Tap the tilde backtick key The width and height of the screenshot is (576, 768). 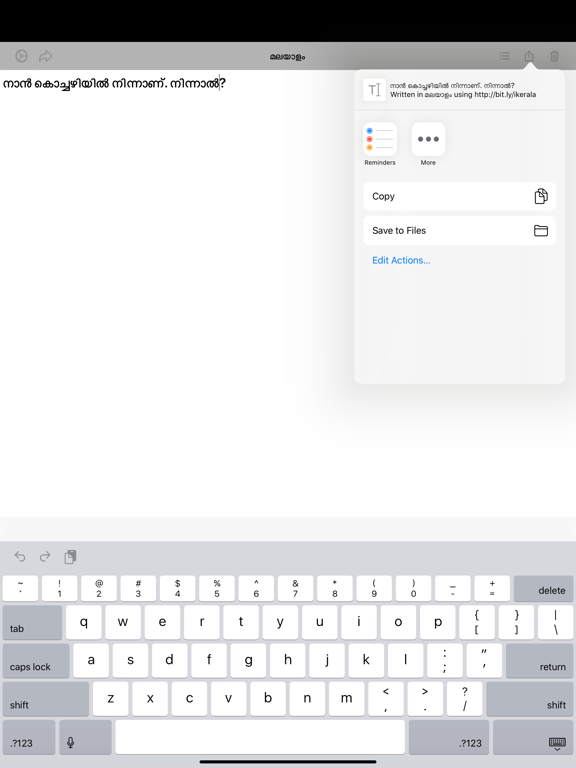coord(20,588)
